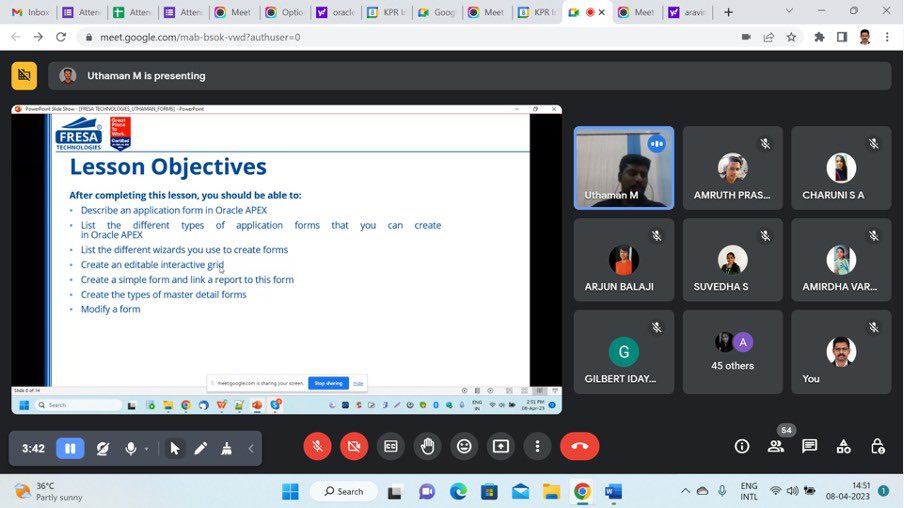Open Chrome profile avatar
This screenshot has width=904, height=508.
864,37
